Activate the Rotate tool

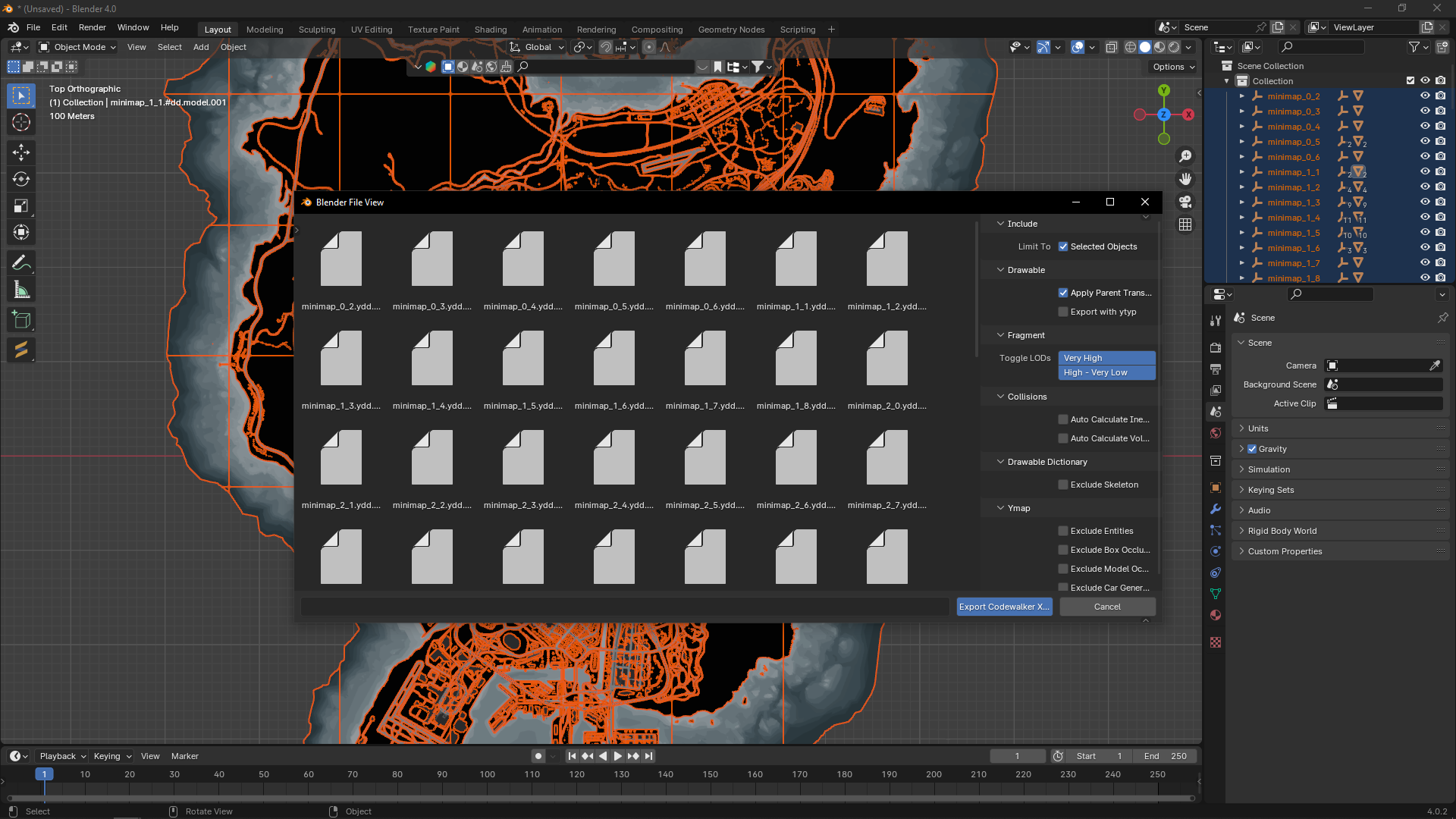(x=21, y=180)
